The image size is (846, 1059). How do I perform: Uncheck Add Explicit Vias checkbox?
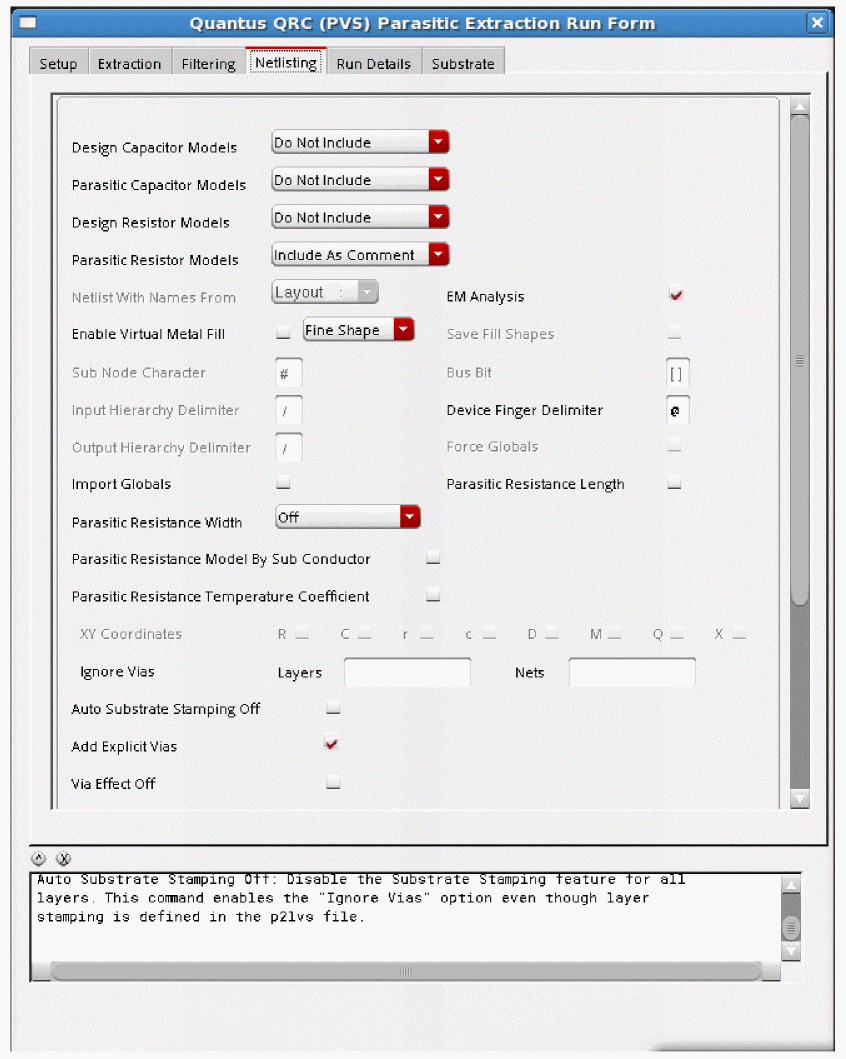coord(331,744)
